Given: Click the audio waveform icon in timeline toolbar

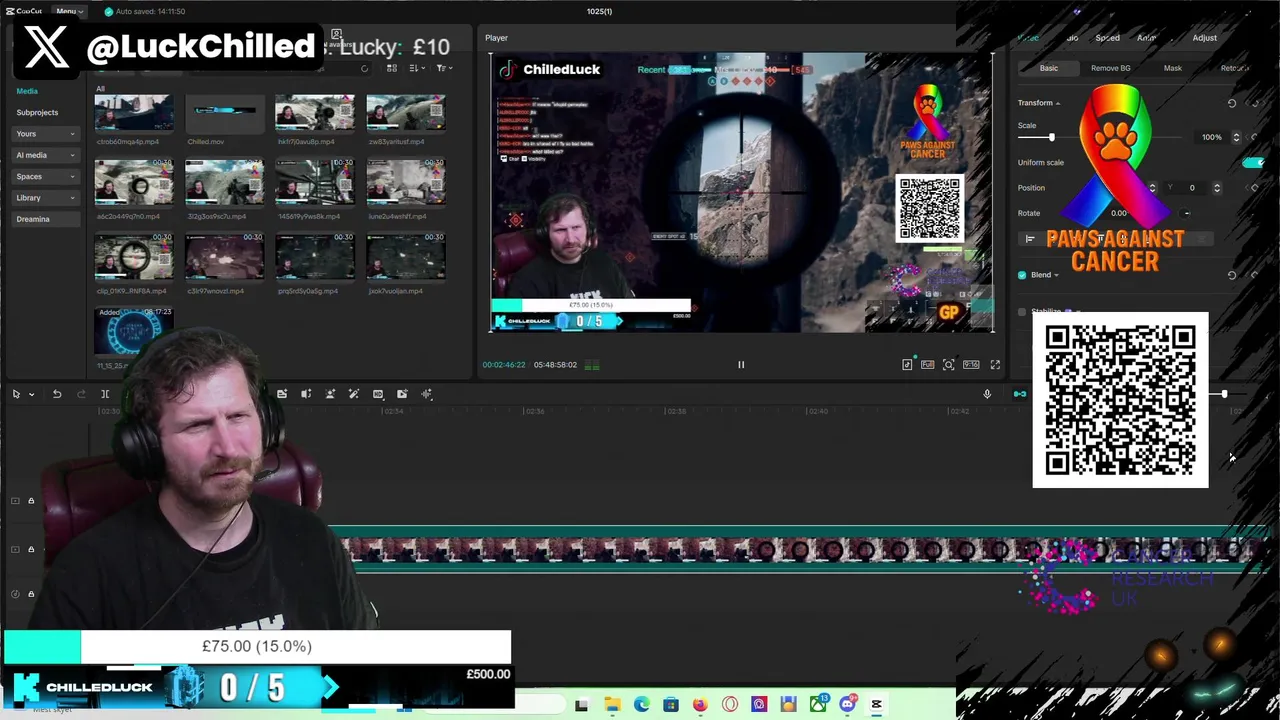Looking at the screenshot, I should pos(426,394).
